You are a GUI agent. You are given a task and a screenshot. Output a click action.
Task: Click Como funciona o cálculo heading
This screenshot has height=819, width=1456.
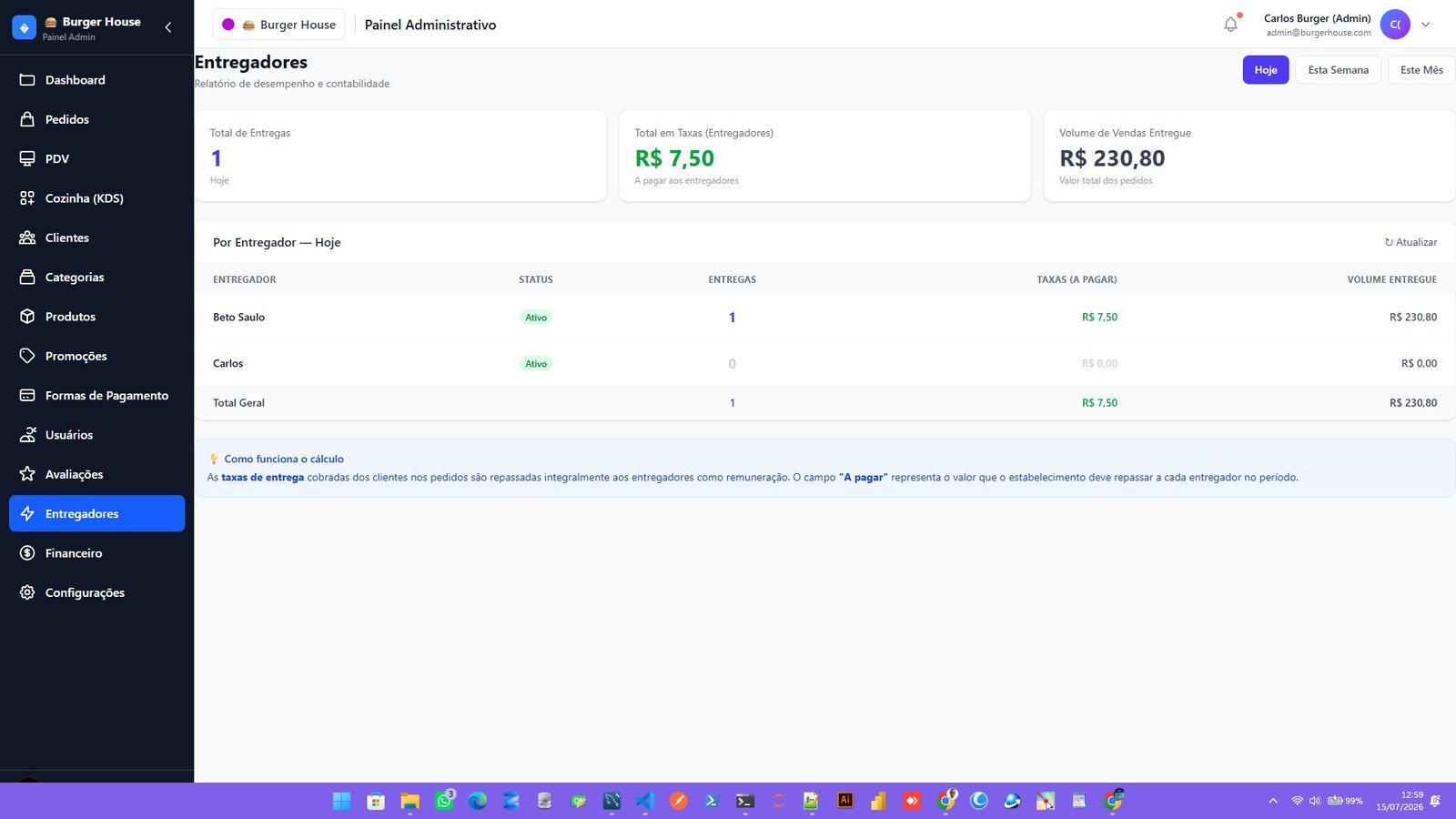pyautogui.click(x=284, y=459)
